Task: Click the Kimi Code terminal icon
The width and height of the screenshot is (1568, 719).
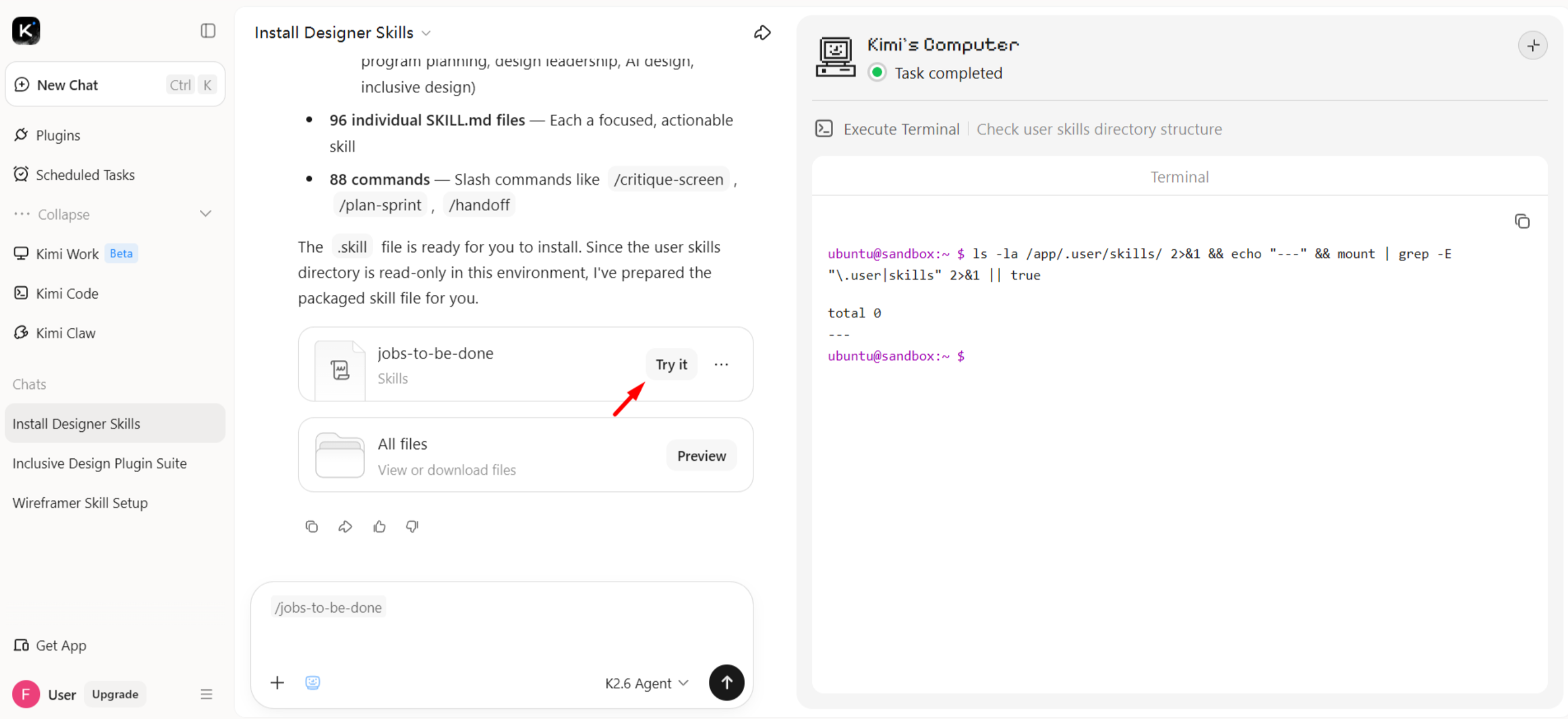Action: (21, 293)
